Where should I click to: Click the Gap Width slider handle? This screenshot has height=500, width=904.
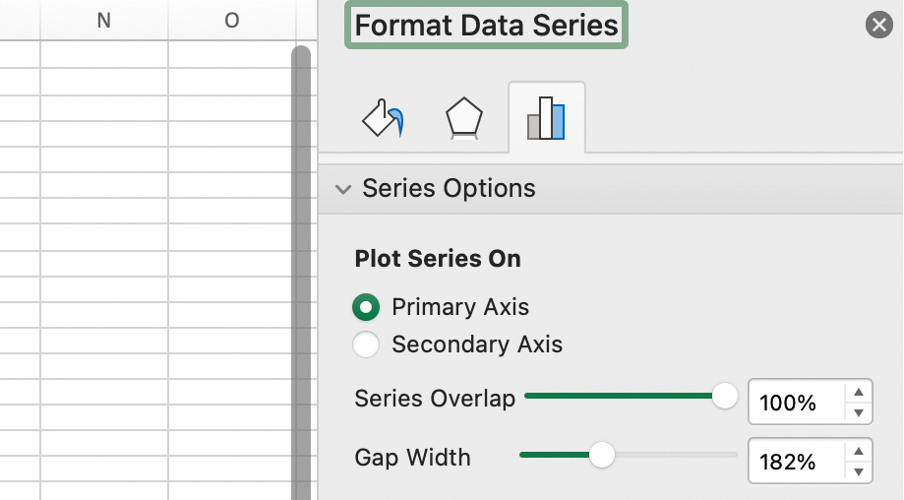coord(601,455)
